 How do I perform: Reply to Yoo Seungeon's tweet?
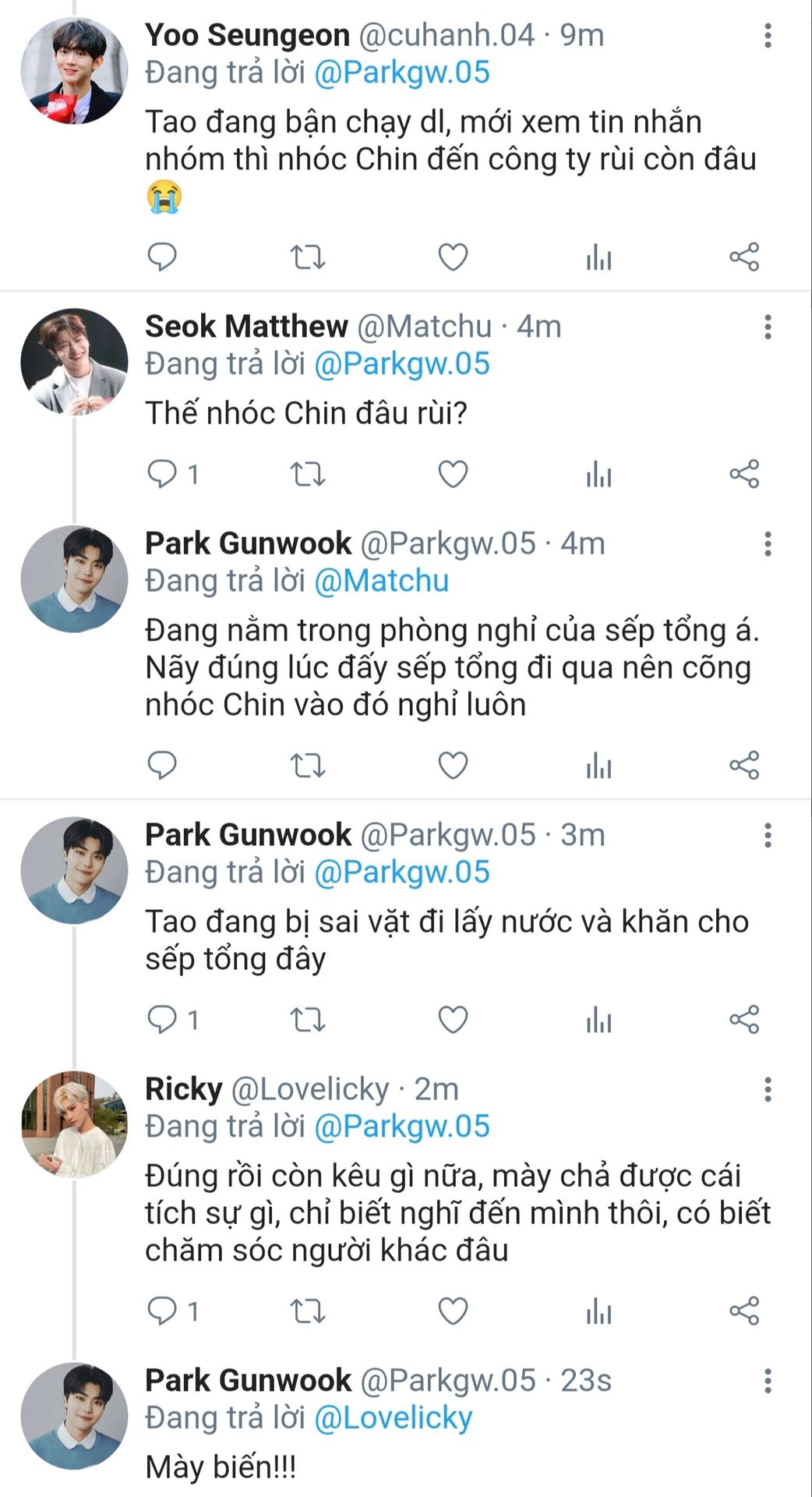pos(162,257)
